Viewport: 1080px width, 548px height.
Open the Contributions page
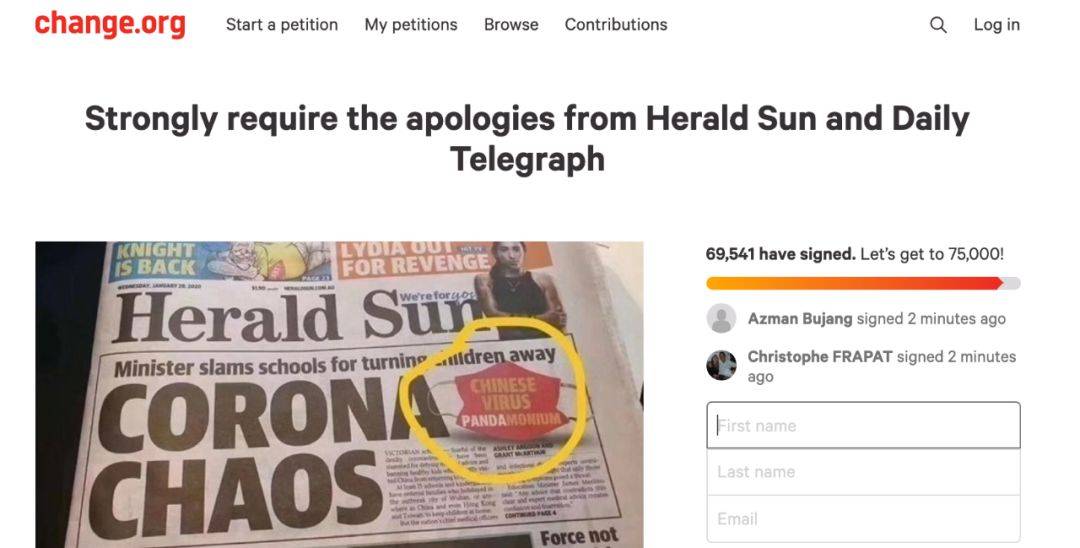(x=616, y=25)
